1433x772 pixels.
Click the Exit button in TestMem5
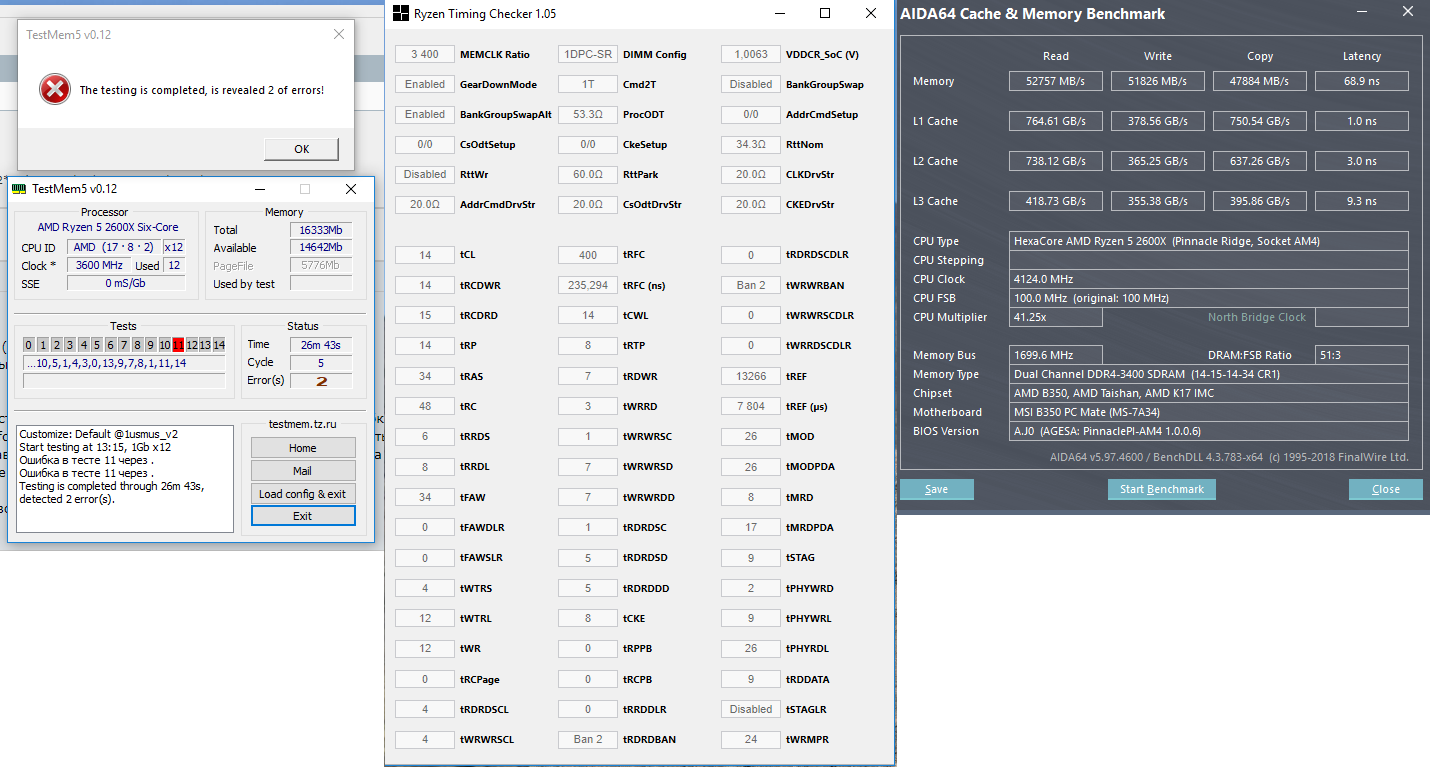(303, 516)
